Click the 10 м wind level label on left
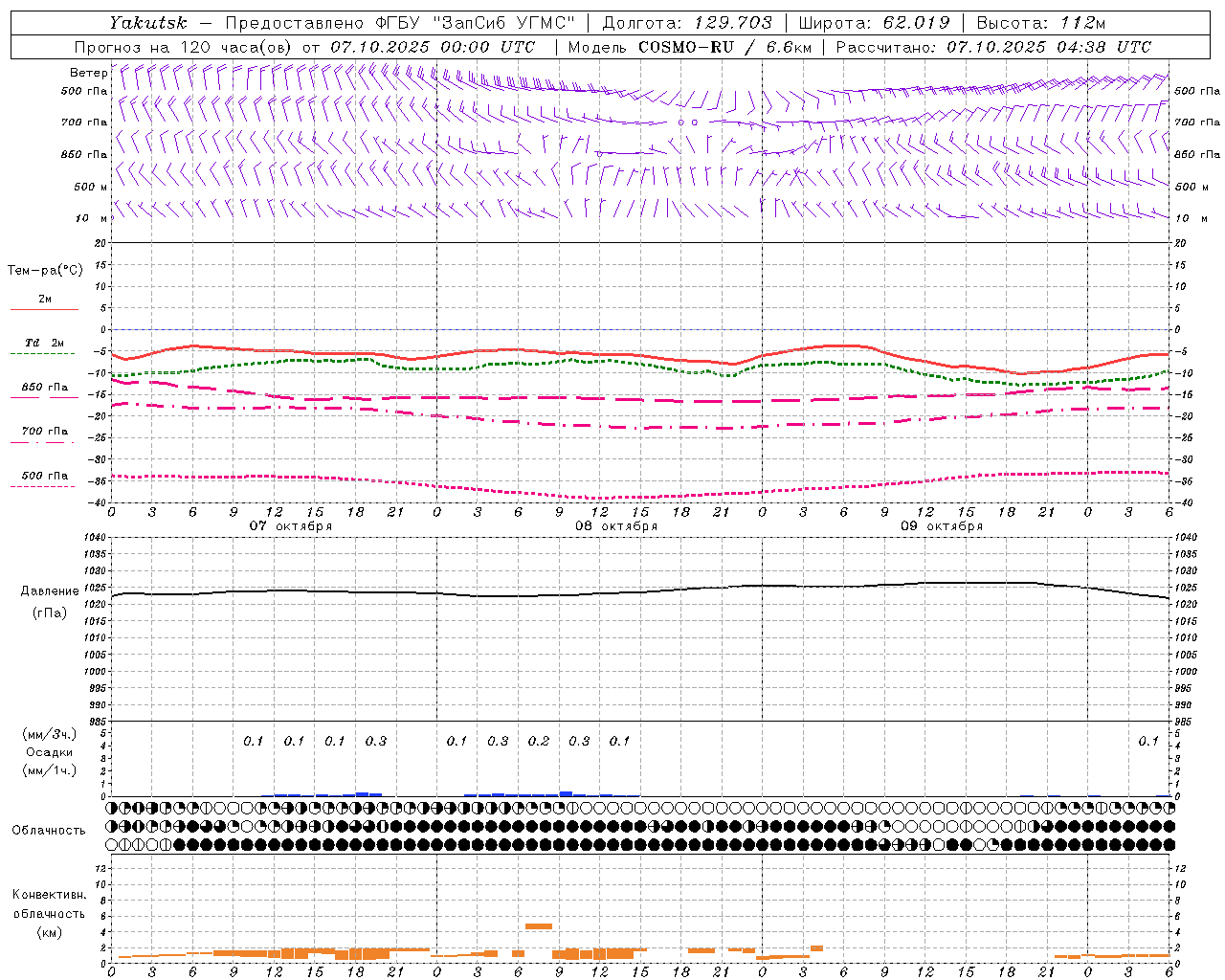This screenshot has width=1225, height=980. coord(92,218)
